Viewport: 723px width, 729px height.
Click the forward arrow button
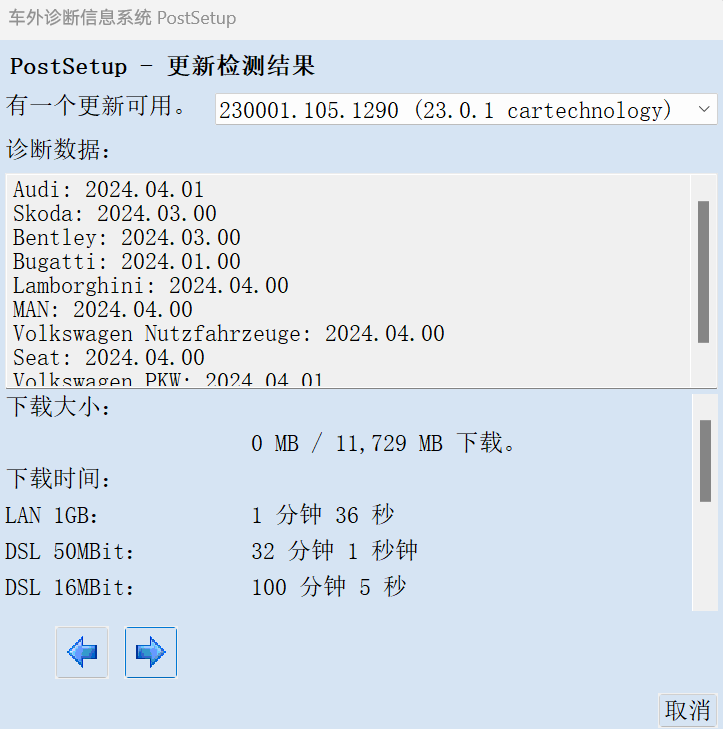[151, 652]
